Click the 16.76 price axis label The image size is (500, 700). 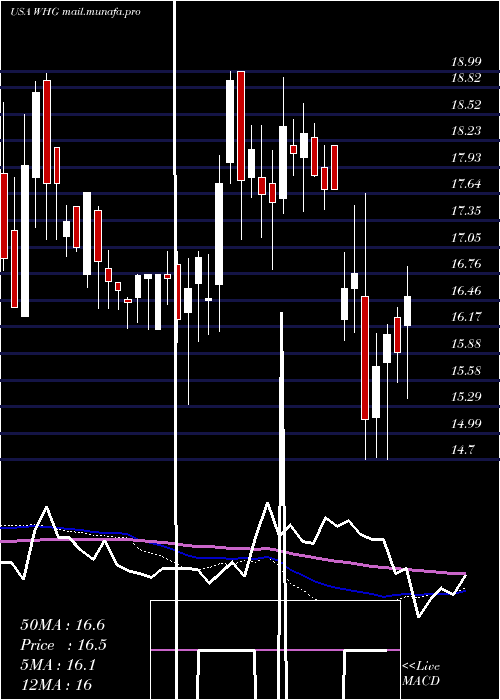pyautogui.click(x=467, y=264)
